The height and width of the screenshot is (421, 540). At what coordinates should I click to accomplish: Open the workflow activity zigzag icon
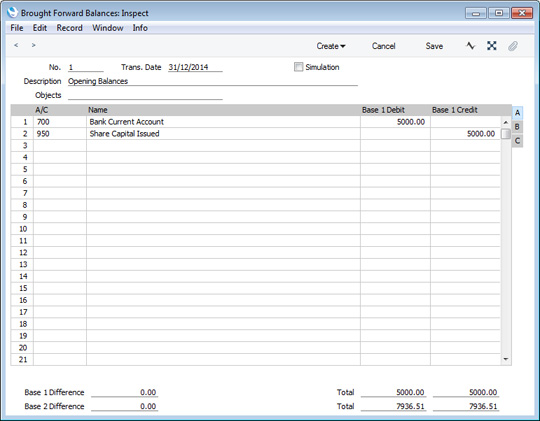[x=470, y=46]
